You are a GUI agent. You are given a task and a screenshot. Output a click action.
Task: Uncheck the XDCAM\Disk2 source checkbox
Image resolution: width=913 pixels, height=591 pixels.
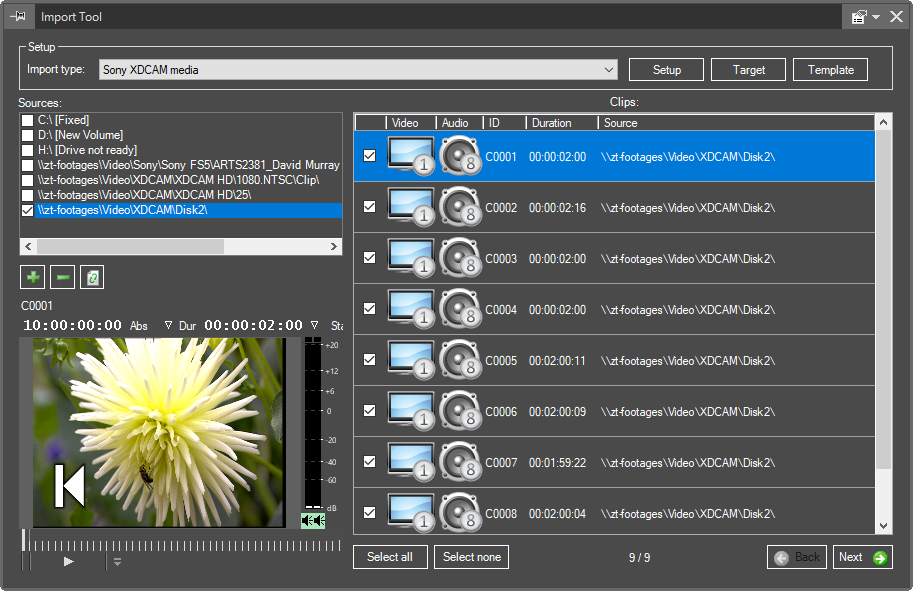pyautogui.click(x=28, y=211)
